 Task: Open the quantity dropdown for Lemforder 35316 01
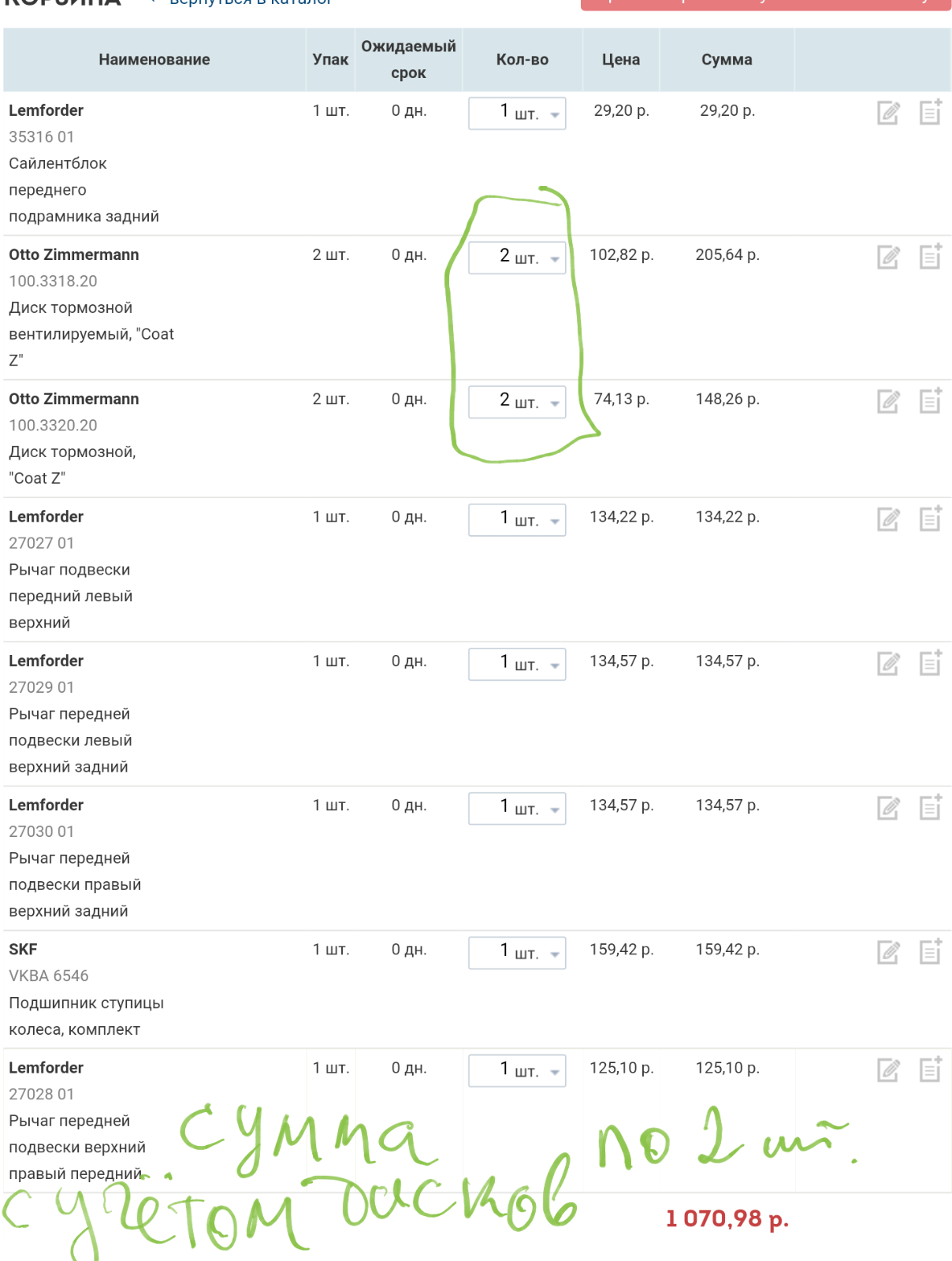coord(555,115)
